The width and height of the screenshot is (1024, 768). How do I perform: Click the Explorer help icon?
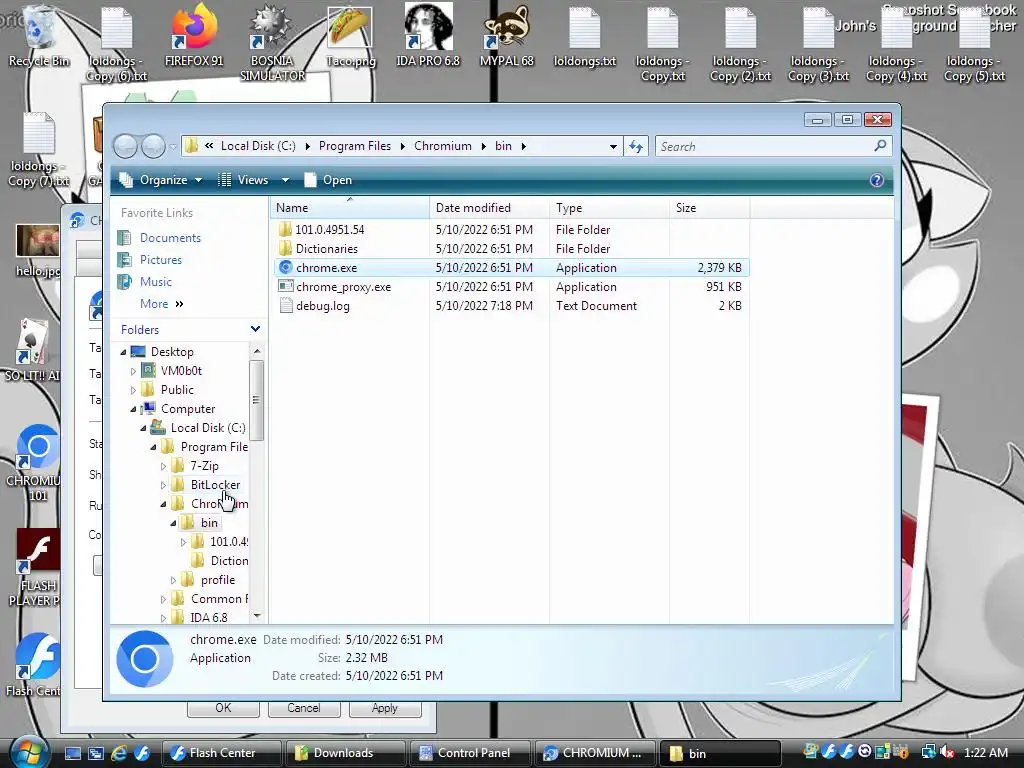click(876, 180)
